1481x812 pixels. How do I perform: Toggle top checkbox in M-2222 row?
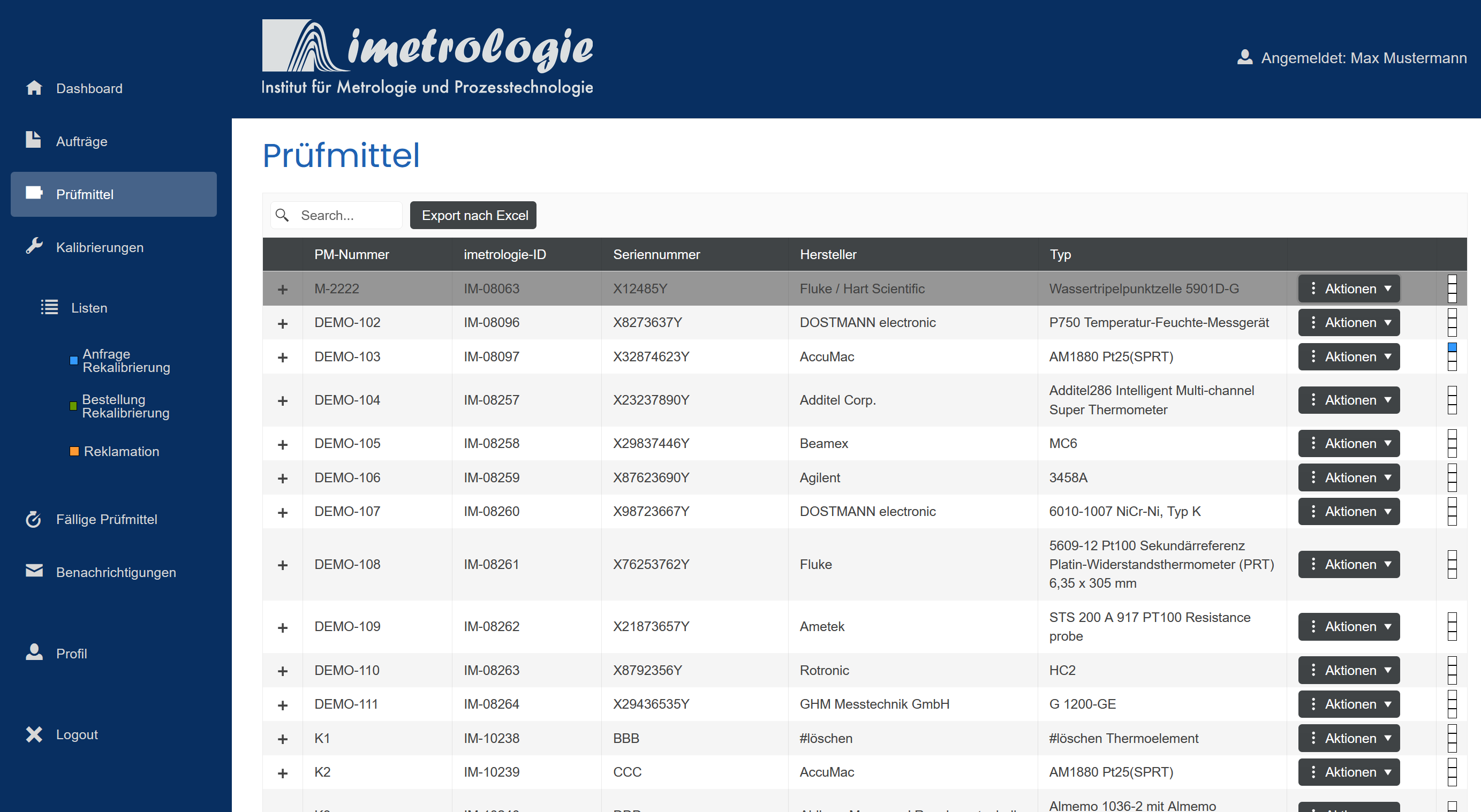[x=1452, y=279]
